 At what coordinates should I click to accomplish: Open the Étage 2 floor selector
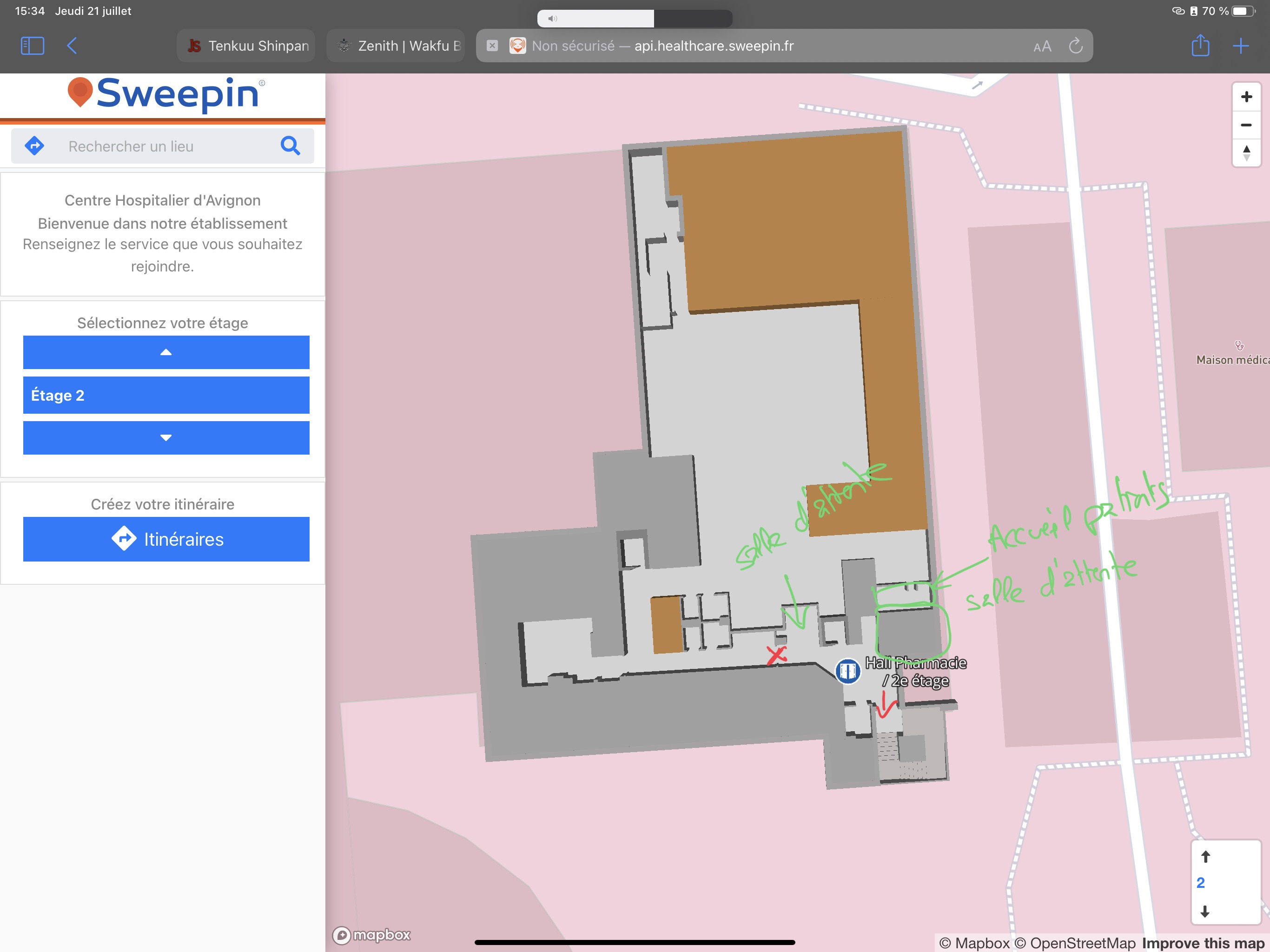[166, 395]
